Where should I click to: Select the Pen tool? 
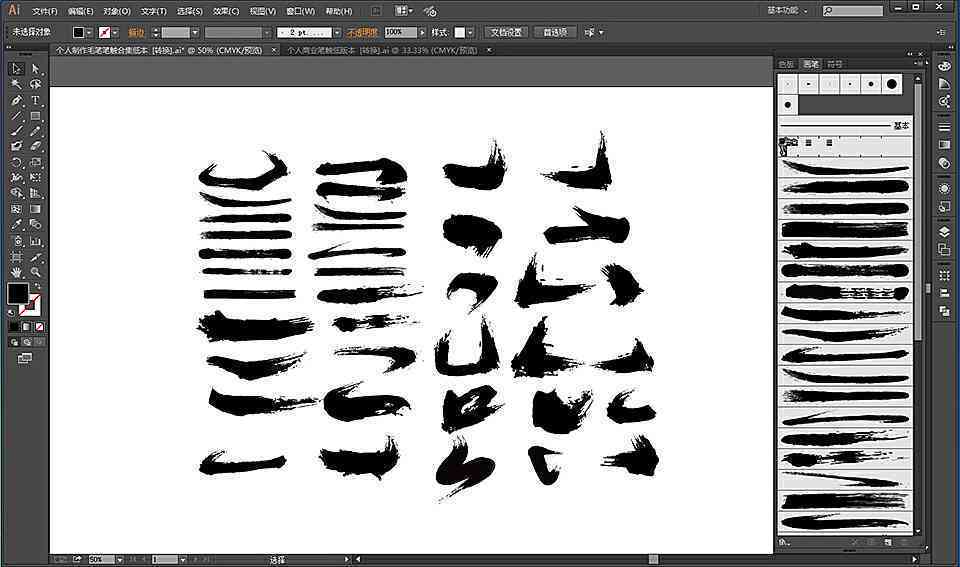tap(17, 100)
